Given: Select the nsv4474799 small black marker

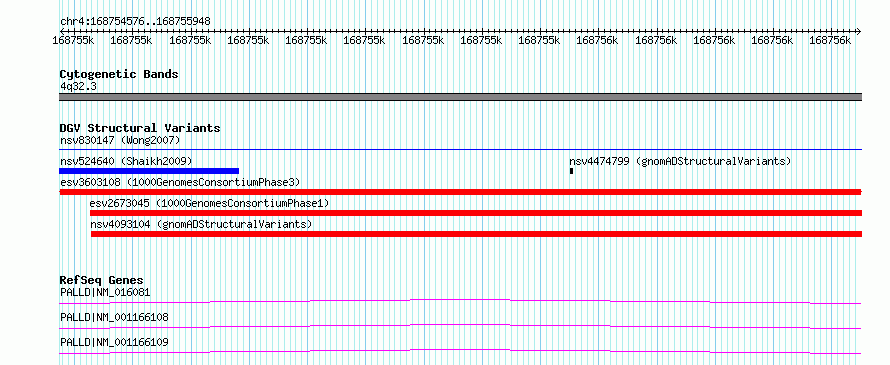Looking at the screenshot, I should tap(571, 171).
